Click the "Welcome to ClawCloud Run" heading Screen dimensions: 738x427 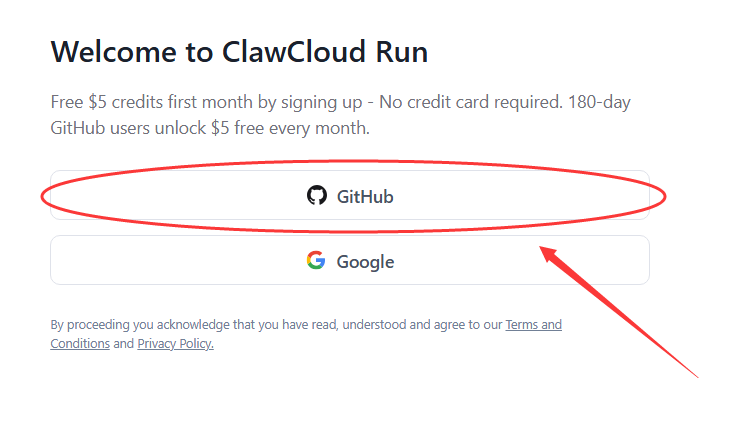[239, 52]
